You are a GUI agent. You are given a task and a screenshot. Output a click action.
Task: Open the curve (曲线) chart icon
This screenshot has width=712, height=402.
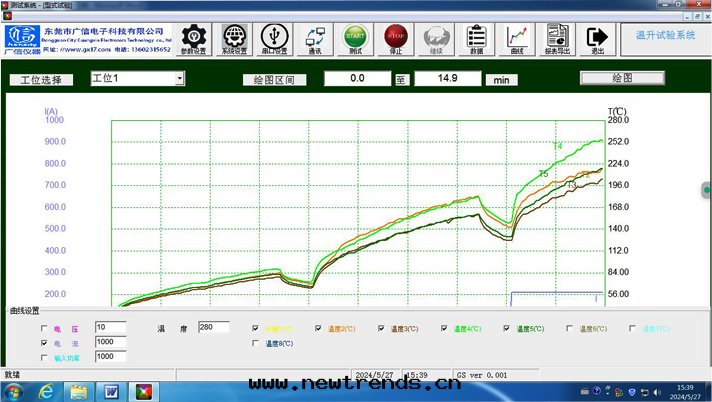pyautogui.click(x=517, y=38)
